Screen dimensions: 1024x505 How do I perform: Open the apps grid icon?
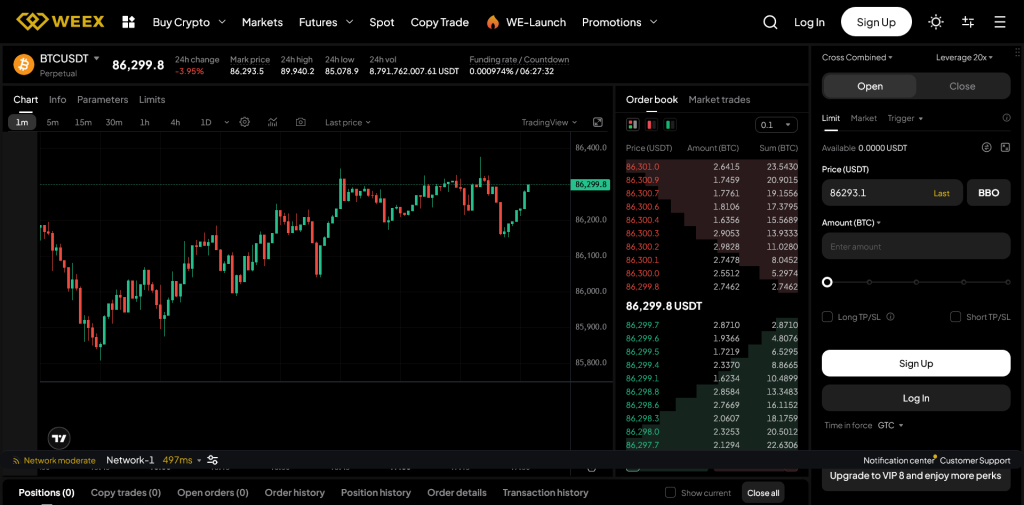(129, 22)
